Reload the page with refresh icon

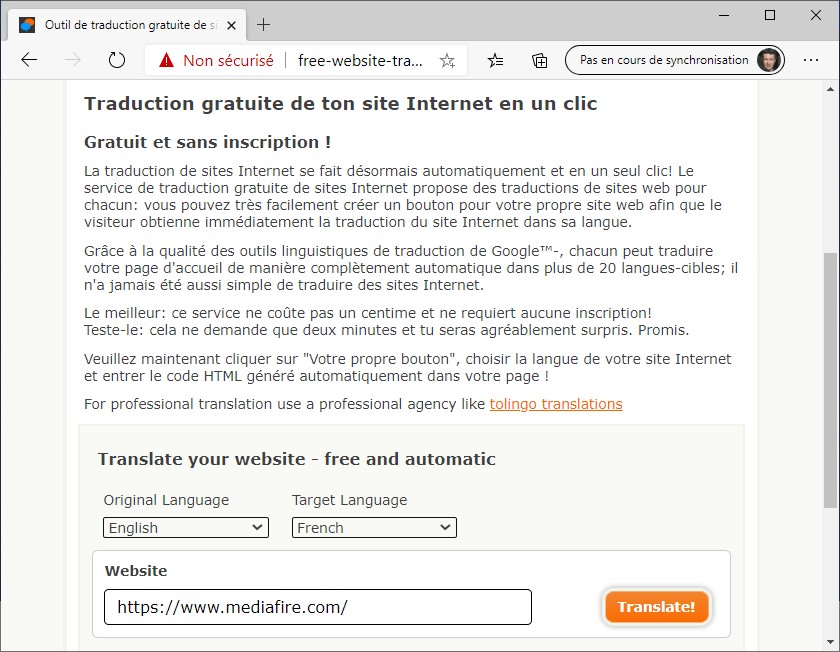(117, 60)
